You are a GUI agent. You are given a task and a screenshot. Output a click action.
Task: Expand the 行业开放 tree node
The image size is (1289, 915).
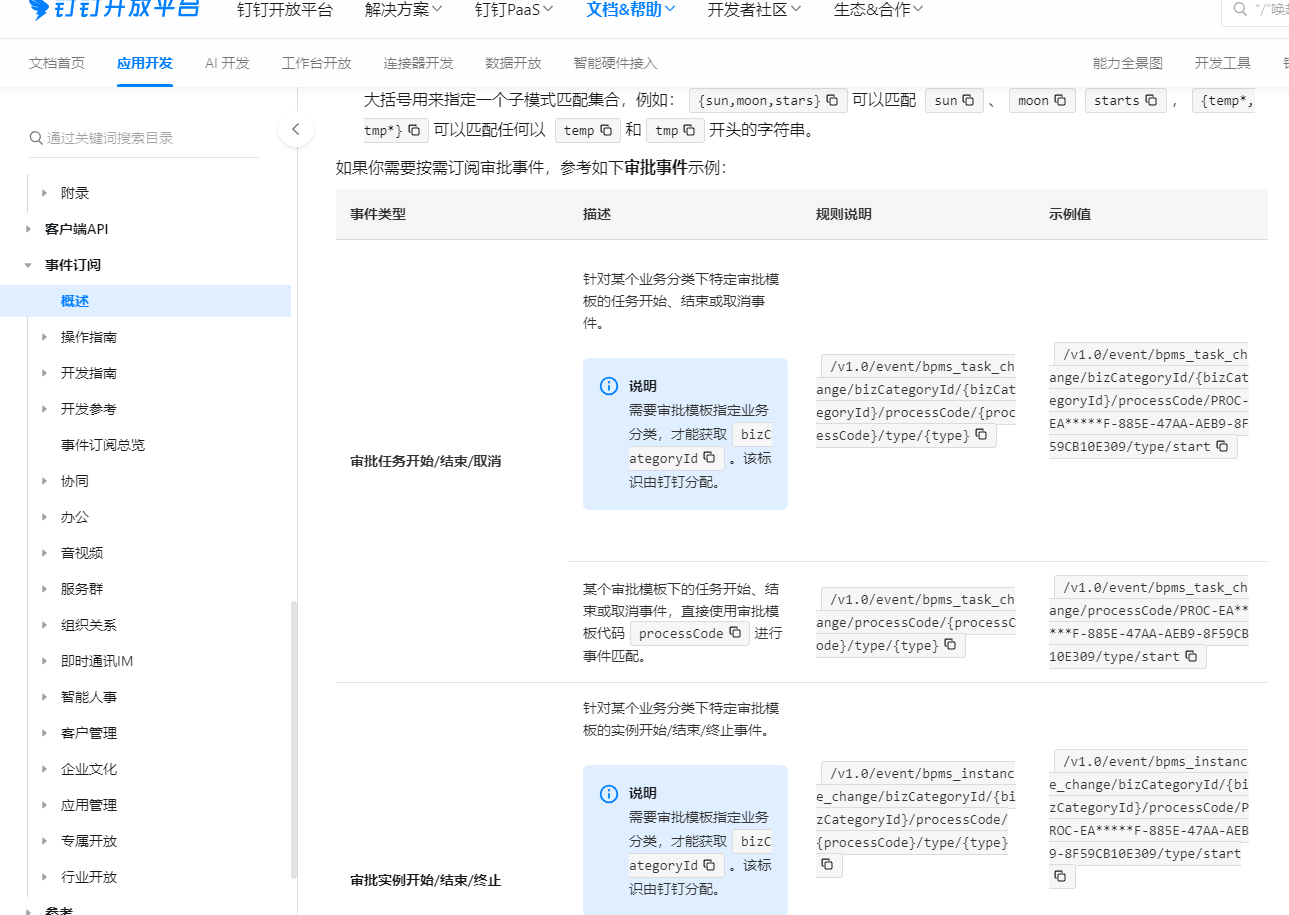pos(44,877)
